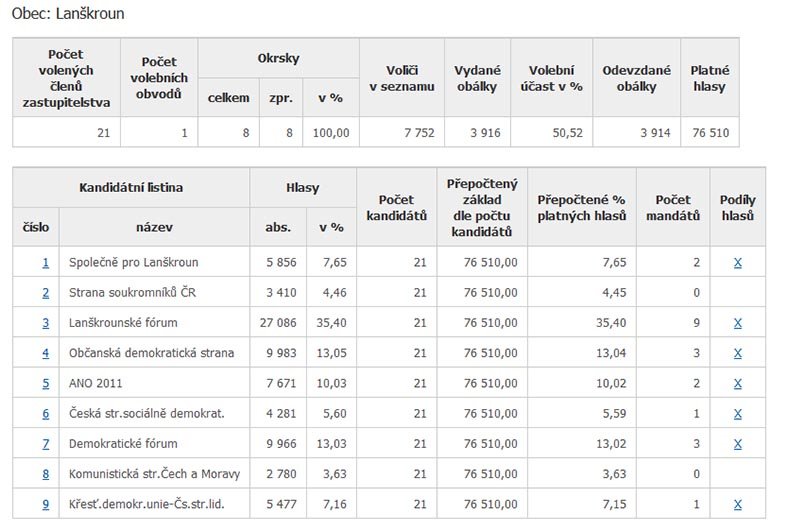The height and width of the screenshot is (531, 787).
Task: Open candidate list number 1 link
Action: 46,262
